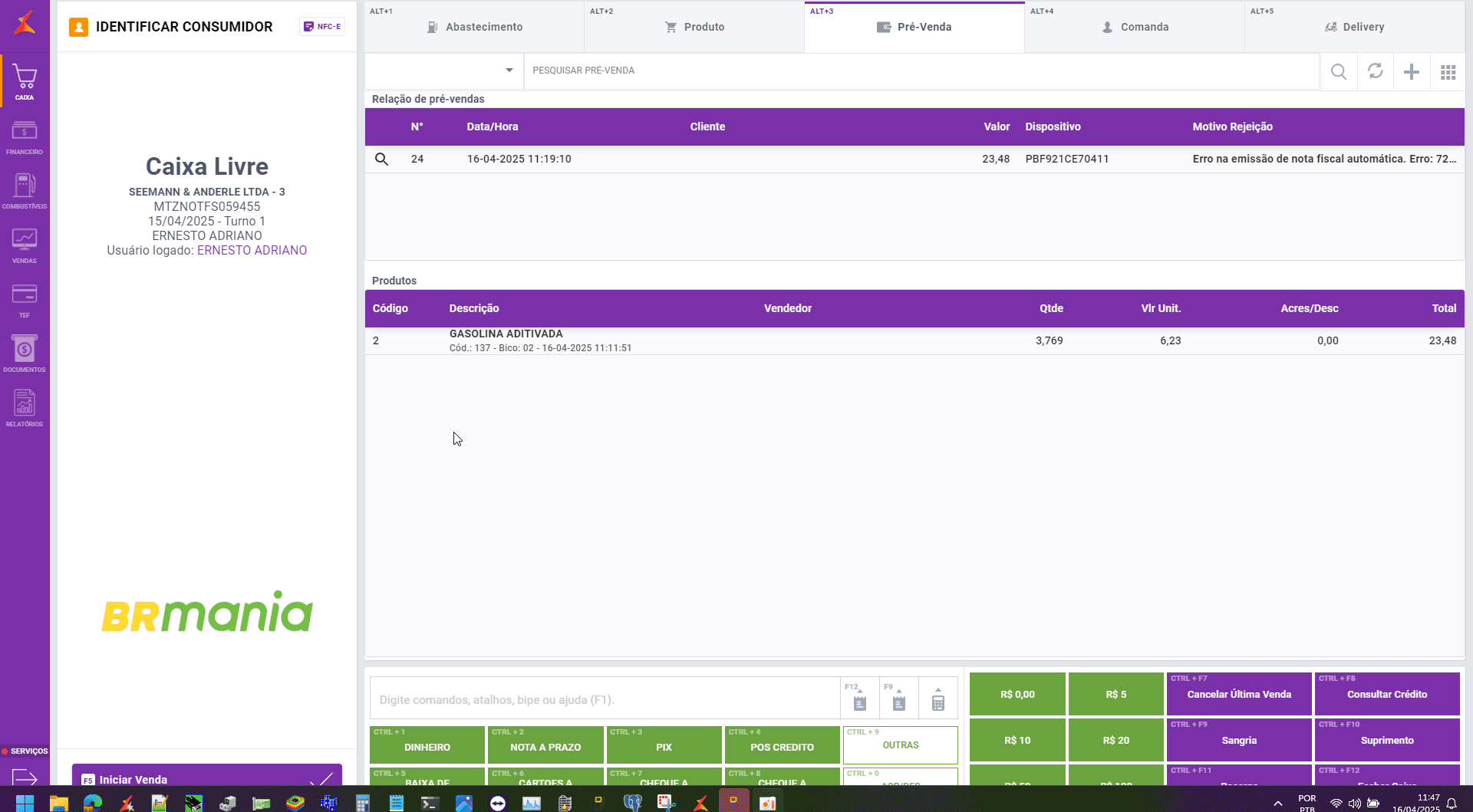Open the Vendas module in sidebar
The height and width of the screenshot is (812, 1473).
tap(25, 245)
